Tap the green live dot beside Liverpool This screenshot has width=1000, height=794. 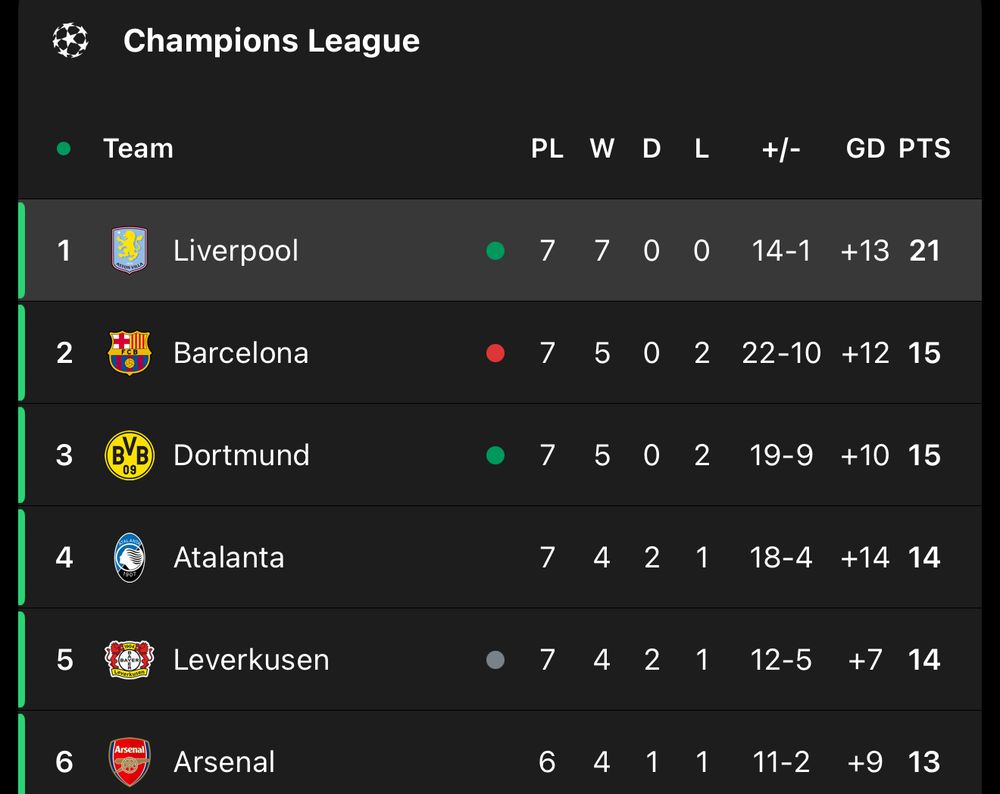point(496,251)
